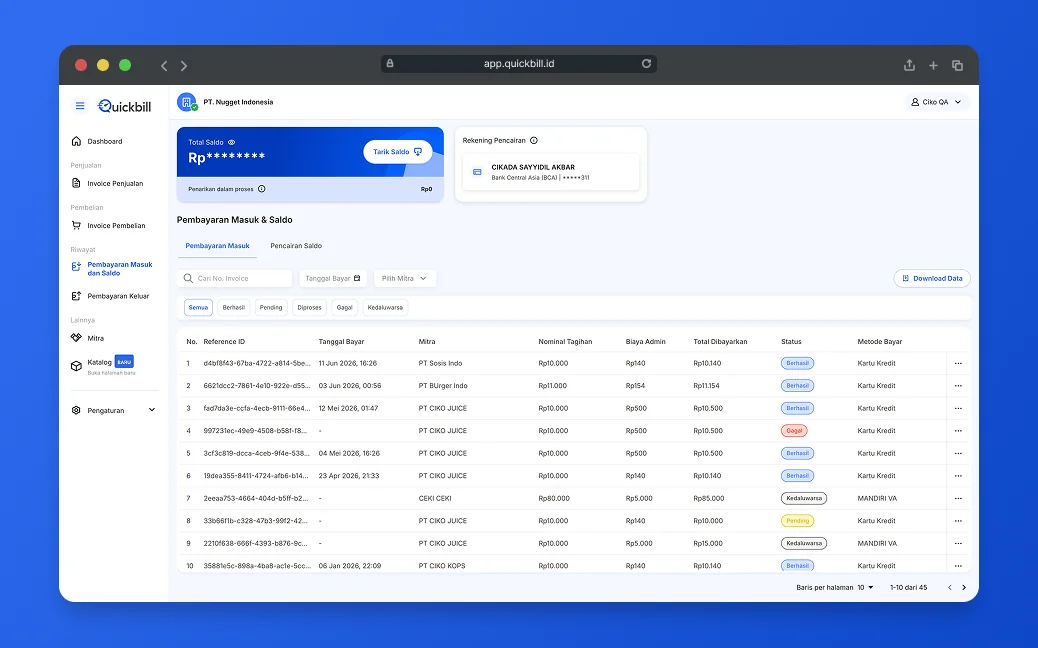This screenshot has height=648, width=1038.
Task: Click the Reference ID column header
Action: (224, 342)
